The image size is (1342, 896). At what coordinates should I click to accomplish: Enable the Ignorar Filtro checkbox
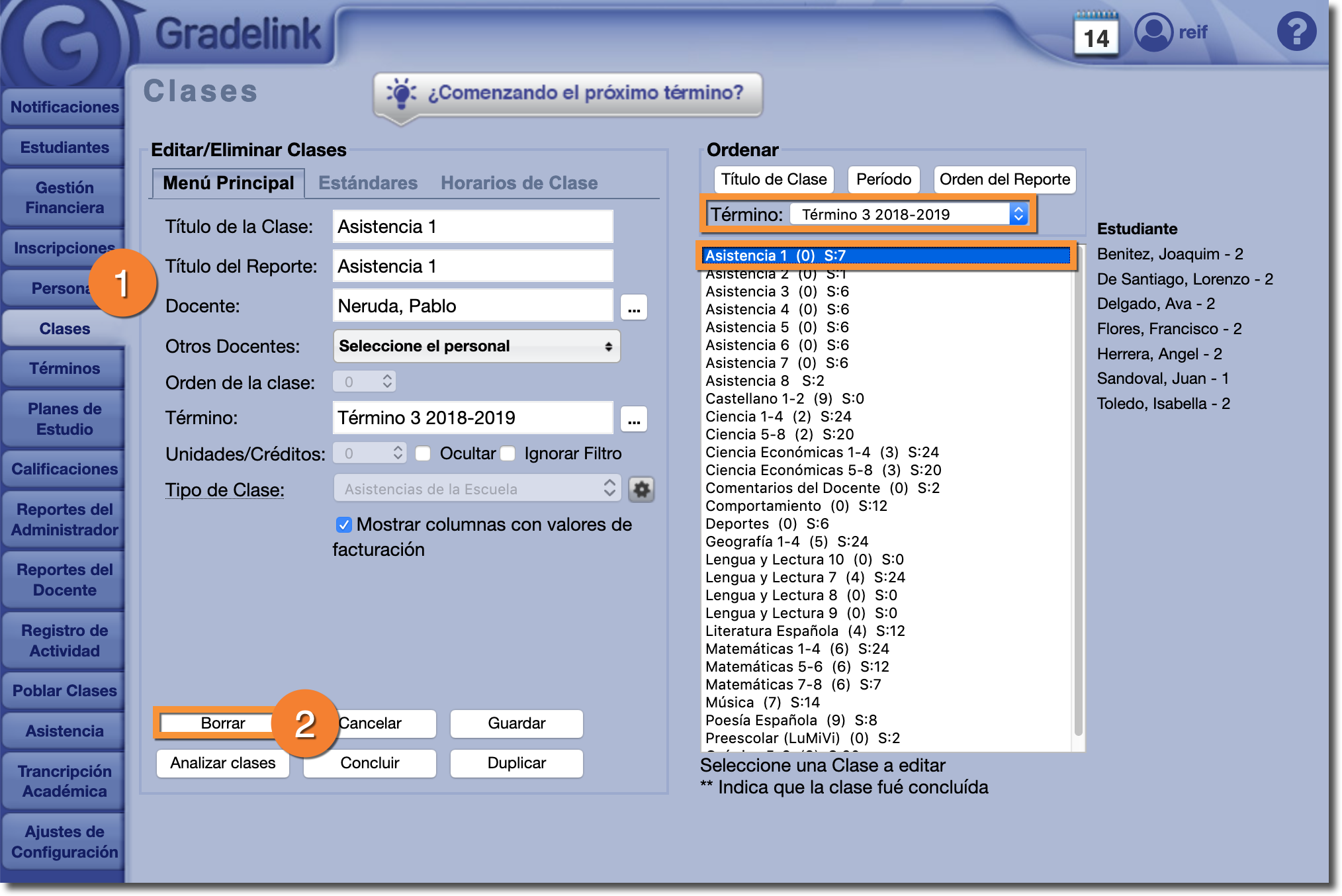coord(508,454)
